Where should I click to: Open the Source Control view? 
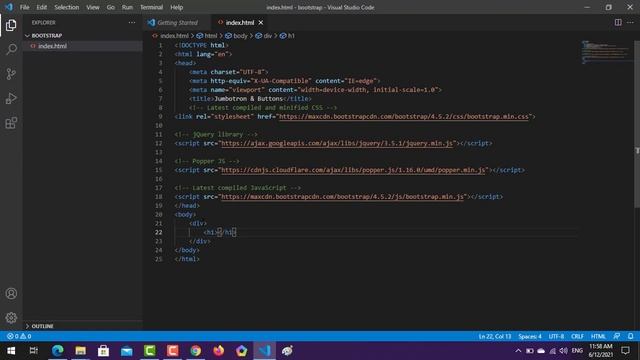[11, 74]
